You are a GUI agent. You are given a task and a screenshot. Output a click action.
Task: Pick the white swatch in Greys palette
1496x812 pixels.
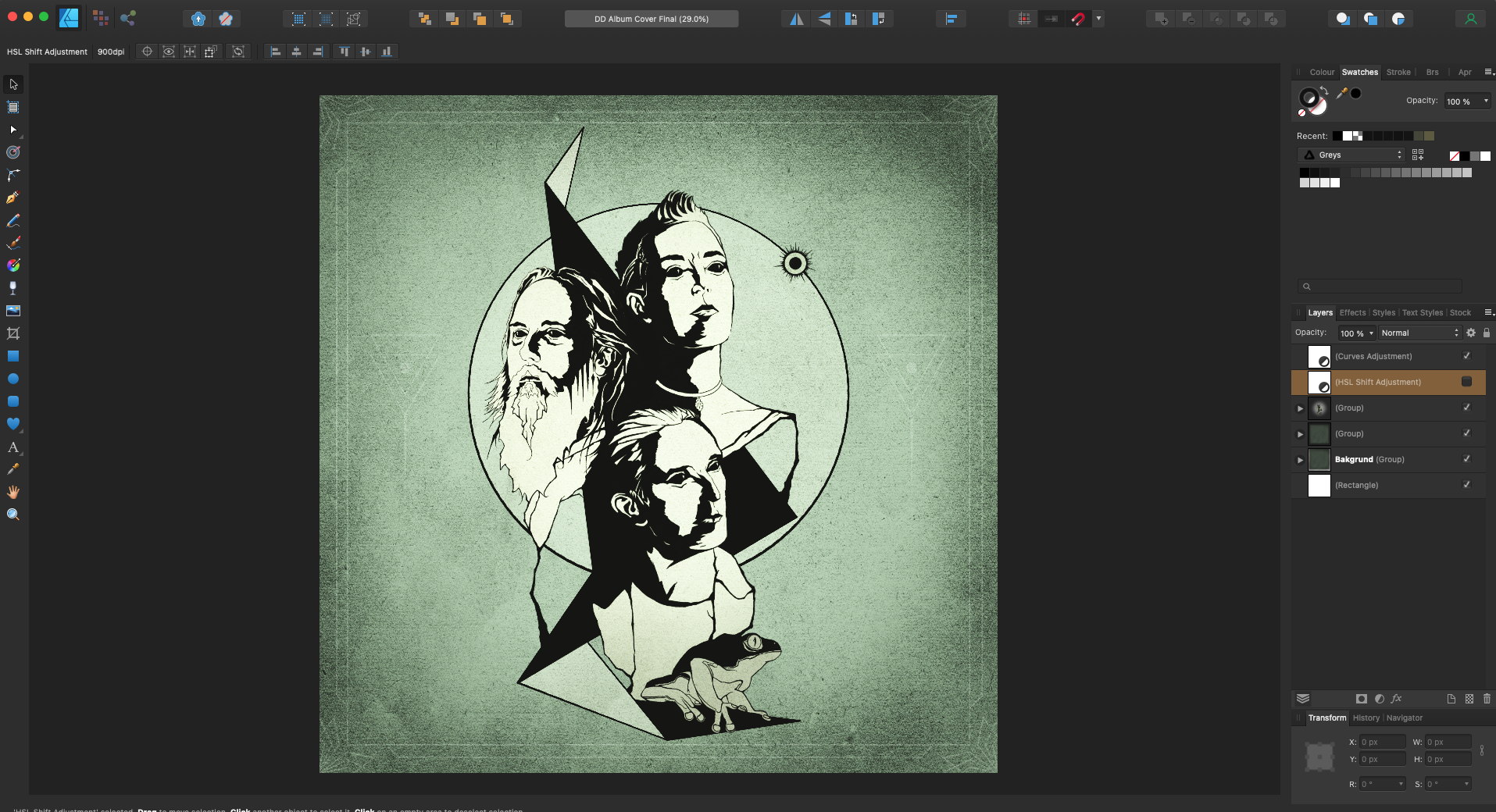coord(1335,183)
